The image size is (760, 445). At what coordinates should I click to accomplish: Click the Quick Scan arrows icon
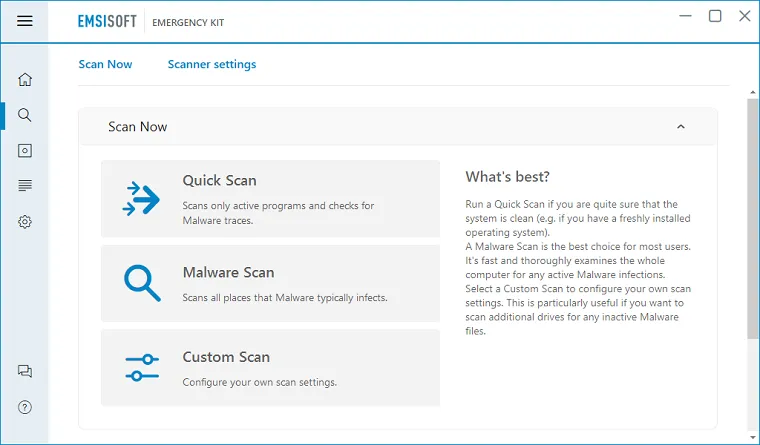pyautogui.click(x=141, y=199)
